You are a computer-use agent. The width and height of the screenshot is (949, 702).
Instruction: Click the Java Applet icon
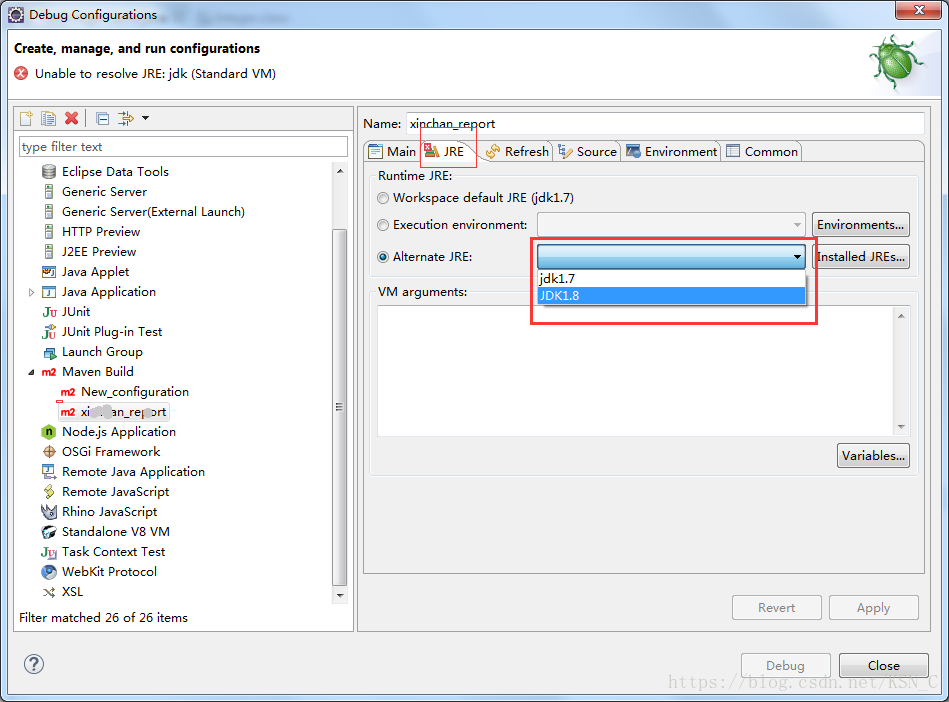49,272
